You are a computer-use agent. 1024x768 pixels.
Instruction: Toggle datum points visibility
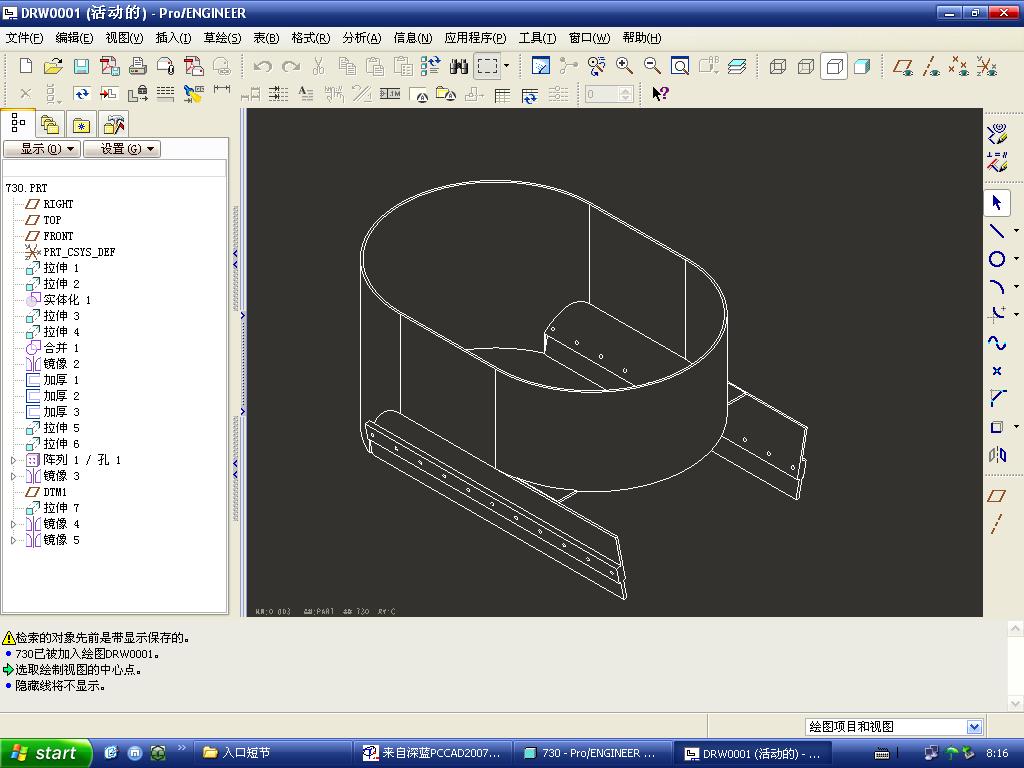[959, 66]
